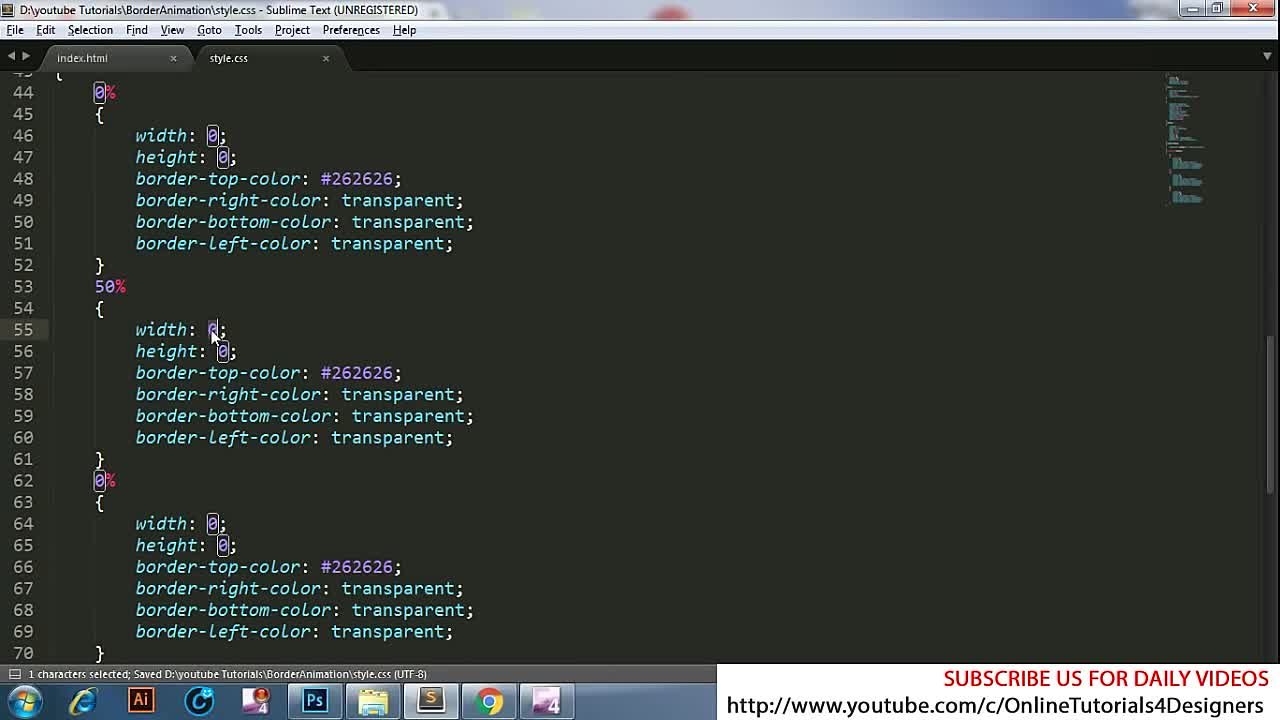This screenshot has height=720, width=1280.
Task: Click the closing brace on line 52
Action: [99, 265]
